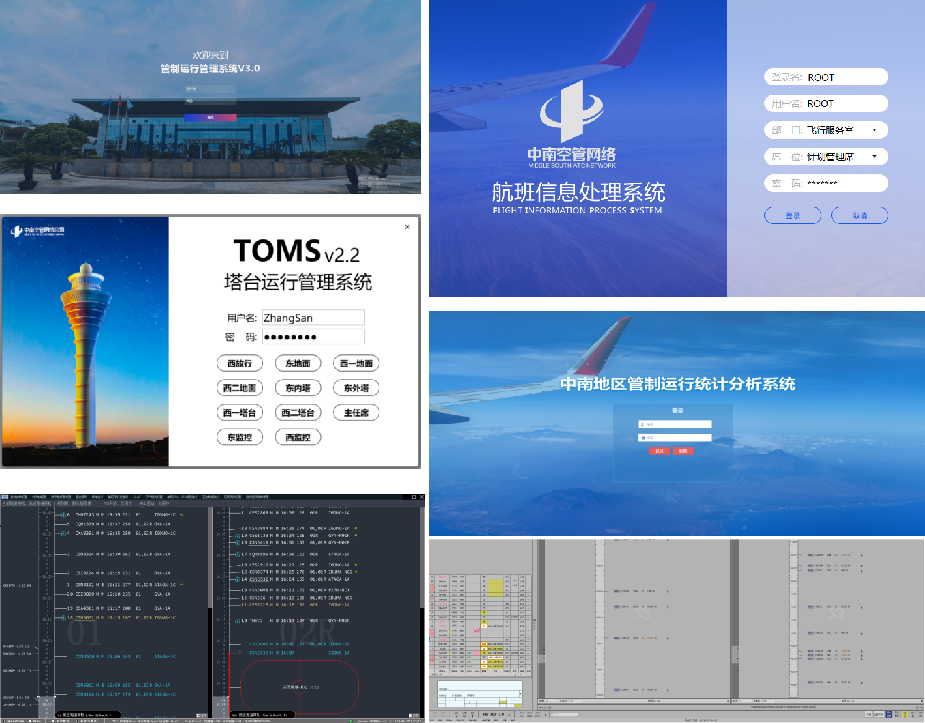Image resolution: width=925 pixels, height=723 pixels.
Task: Select the 西监控 position button
Action: (x=298, y=438)
